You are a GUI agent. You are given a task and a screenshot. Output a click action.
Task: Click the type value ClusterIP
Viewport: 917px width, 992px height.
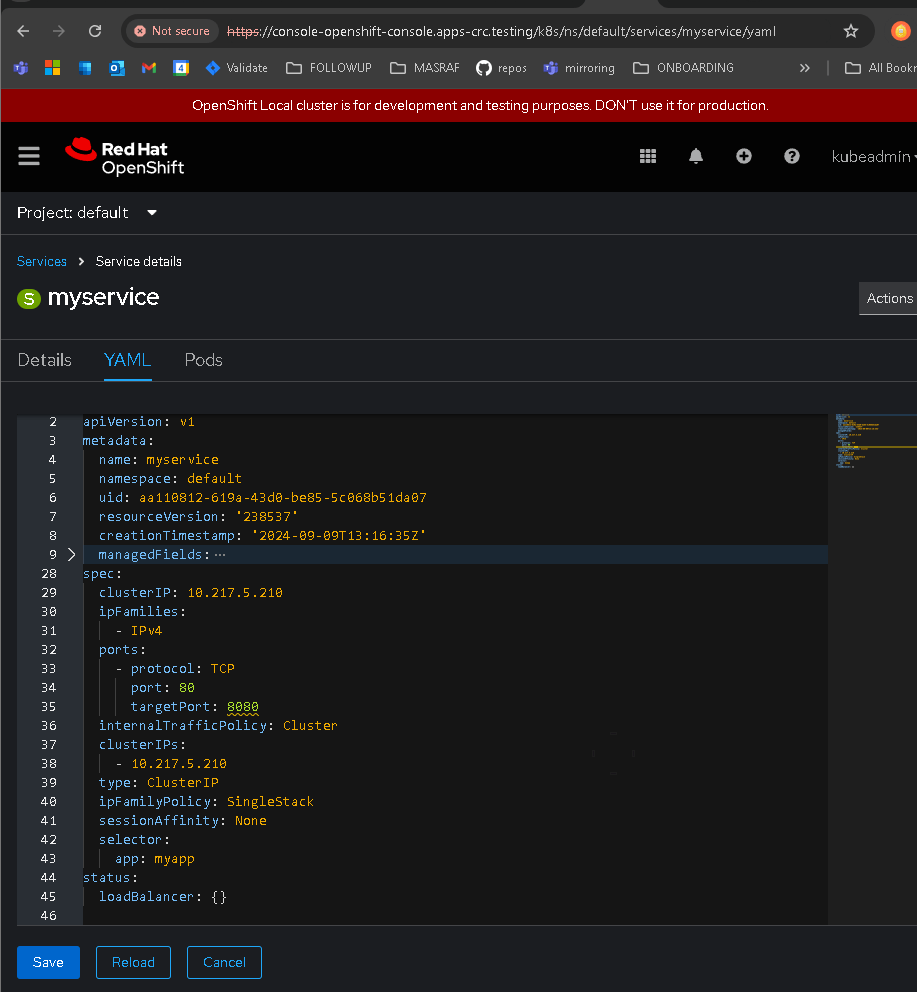pos(183,783)
